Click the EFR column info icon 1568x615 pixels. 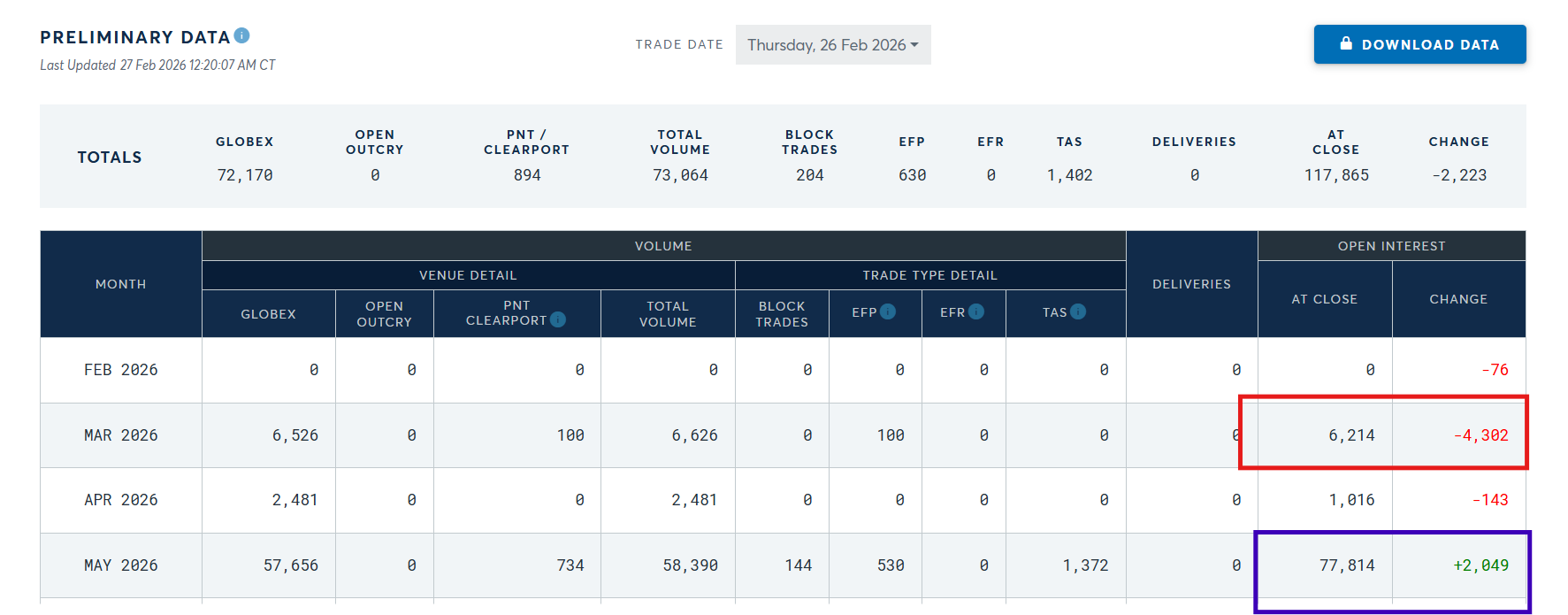coord(975,311)
